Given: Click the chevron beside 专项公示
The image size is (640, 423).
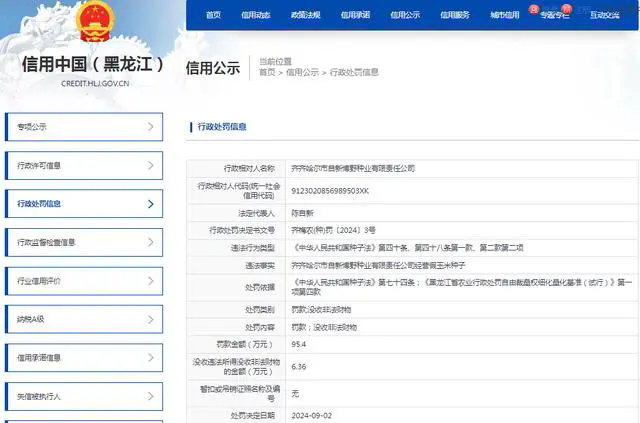Looking at the screenshot, I should pyautogui.click(x=150, y=127).
